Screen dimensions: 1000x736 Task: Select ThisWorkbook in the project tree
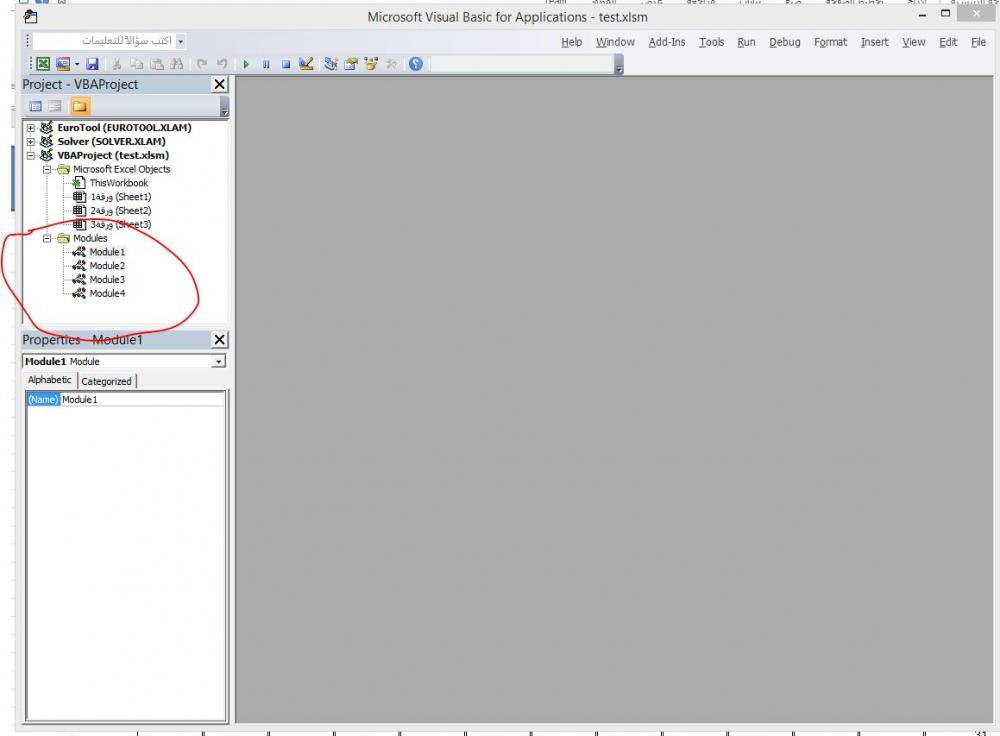coord(119,183)
